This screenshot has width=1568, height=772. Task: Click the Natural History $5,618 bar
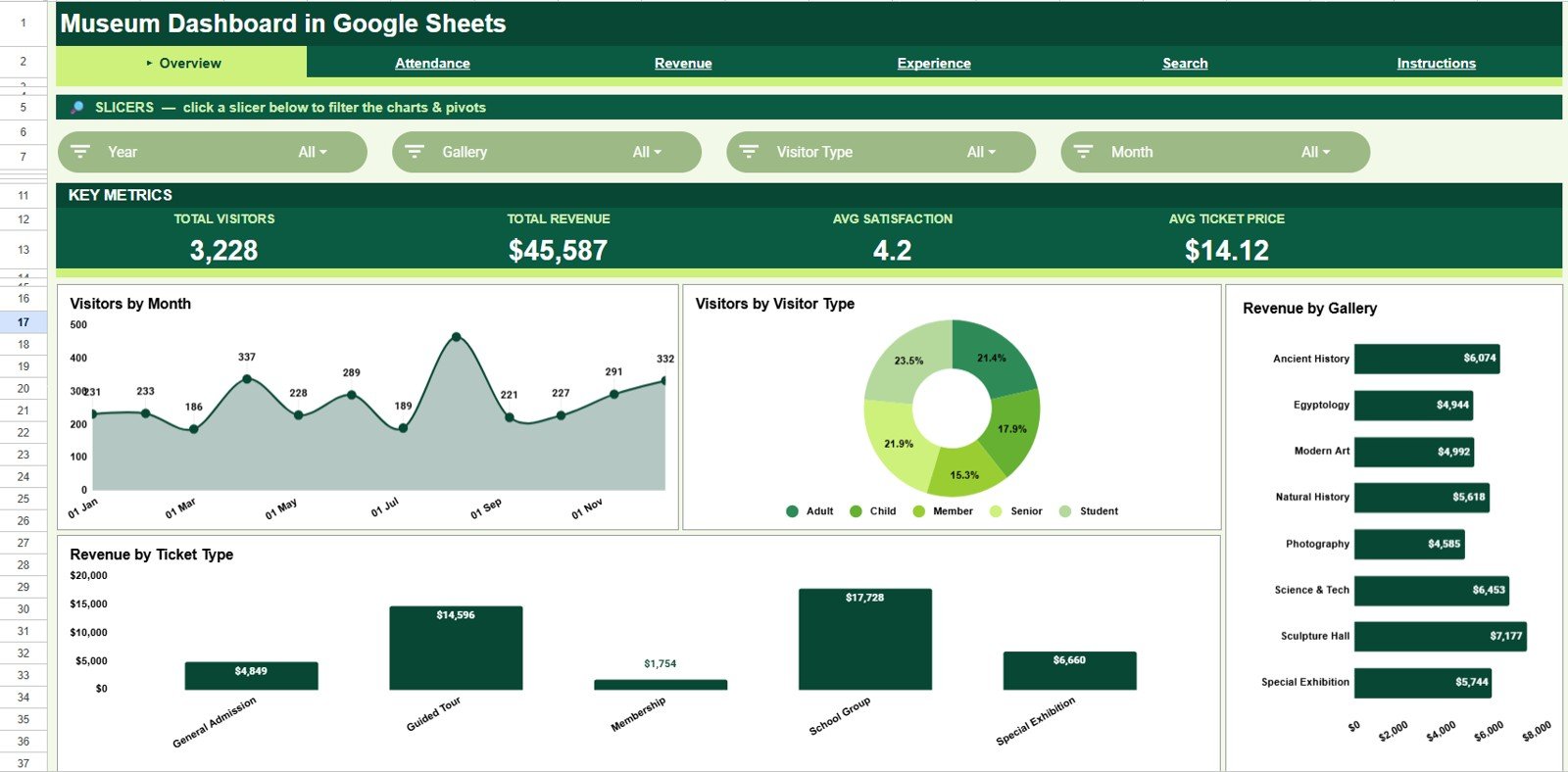pyautogui.click(x=1422, y=498)
